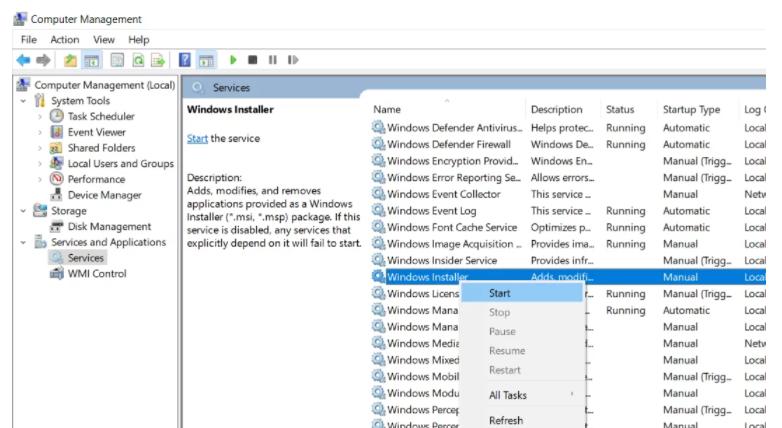Select Windows Error Reporting Service row
Viewport: 782px width, 428px height.
(x=569, y=178)
